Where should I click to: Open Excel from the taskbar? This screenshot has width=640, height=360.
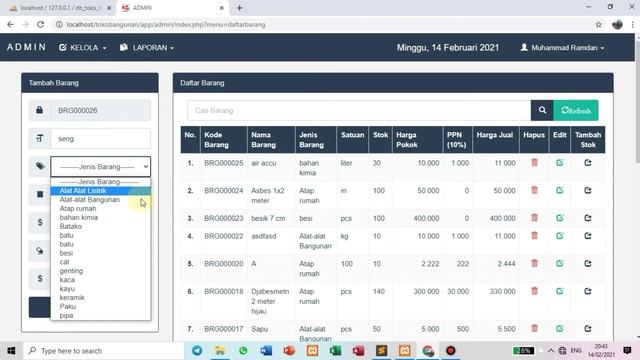[x=336, y=351]
